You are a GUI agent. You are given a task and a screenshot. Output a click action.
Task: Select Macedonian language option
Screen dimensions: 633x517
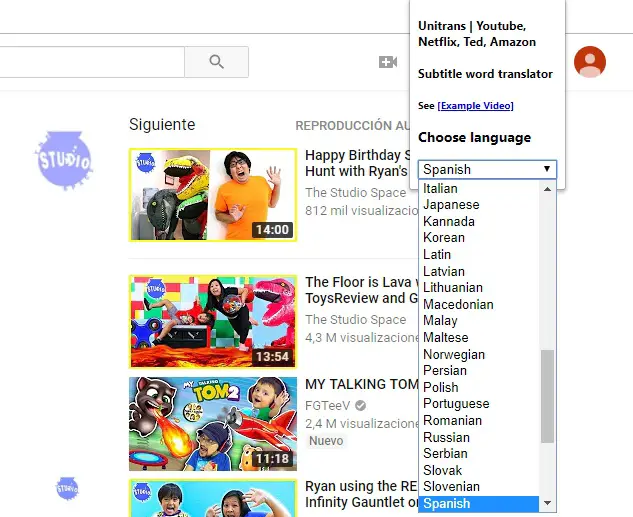tap(479, 305)
